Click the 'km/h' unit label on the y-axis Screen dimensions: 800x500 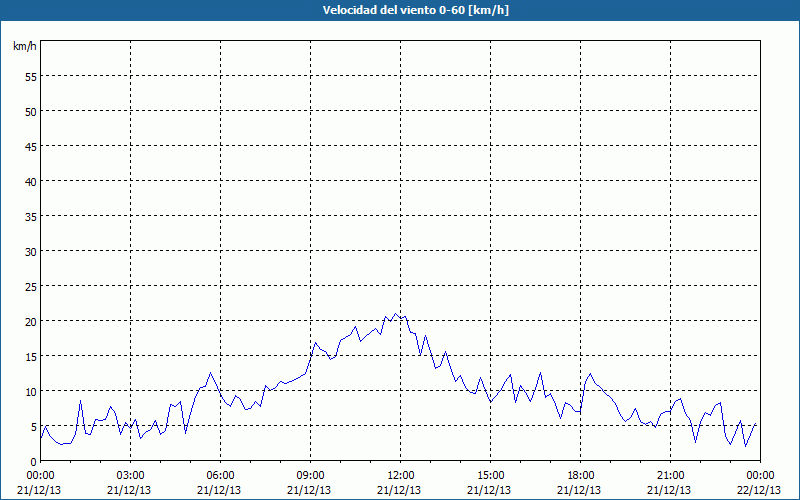[24, 46]
